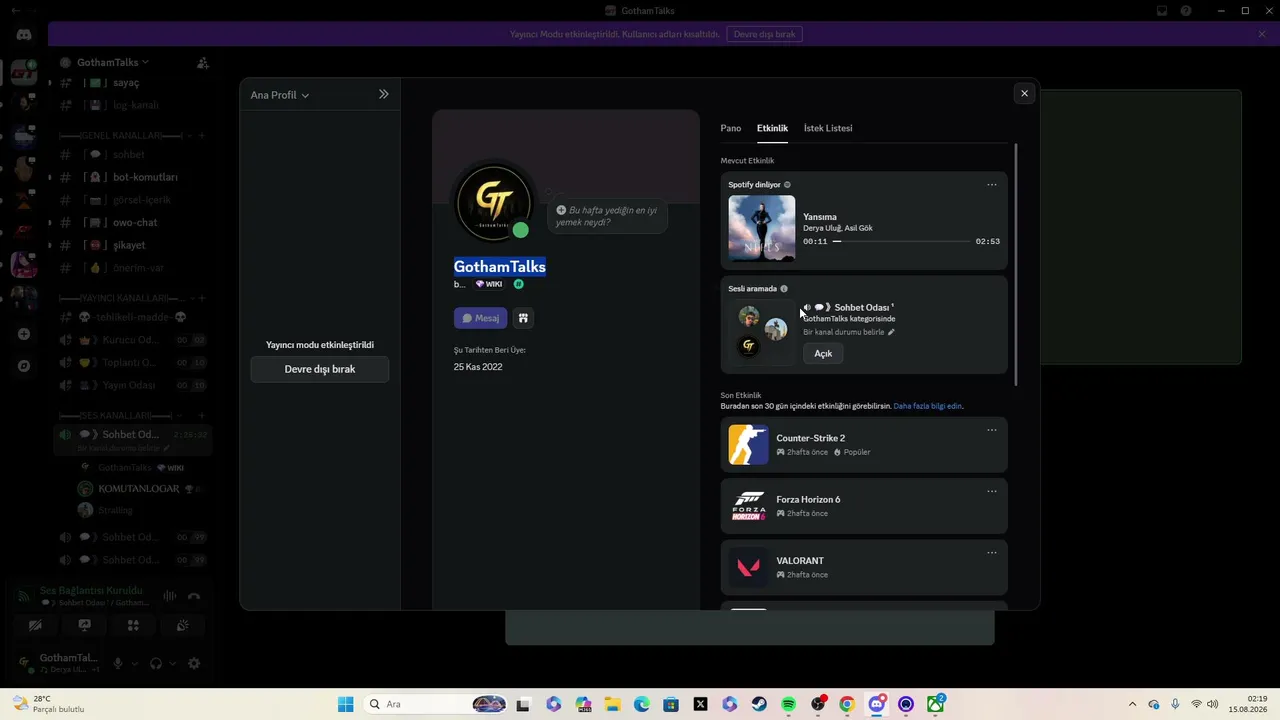Click KOMUTANLOGAR in the voice channel
1280x720 pixels.
138,489
